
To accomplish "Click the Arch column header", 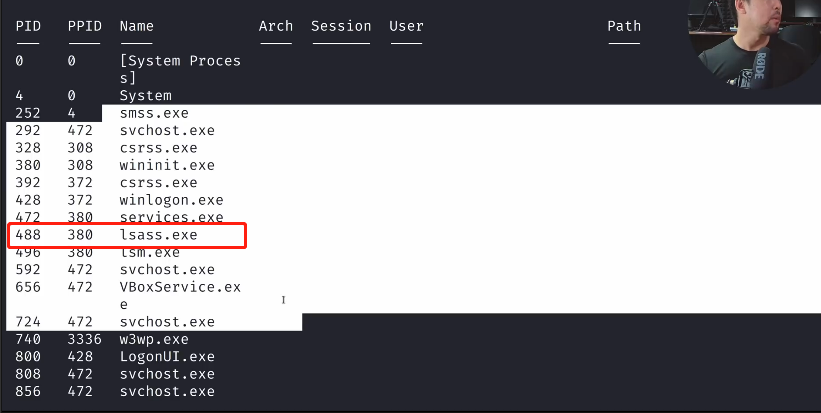I will [x=275, y=26].
